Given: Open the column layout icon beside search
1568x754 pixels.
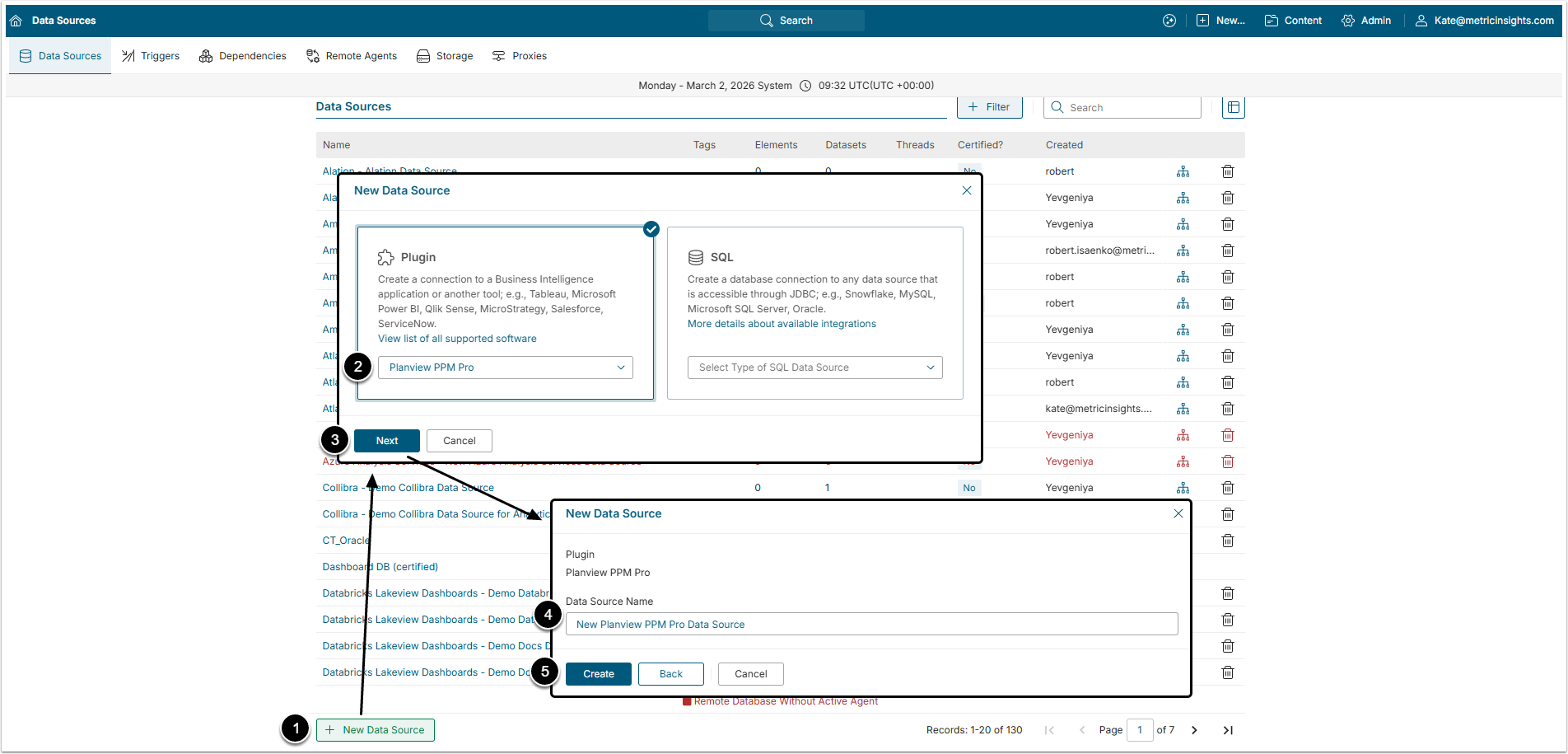Looking at the screenshot, I should pos(1233,107).
